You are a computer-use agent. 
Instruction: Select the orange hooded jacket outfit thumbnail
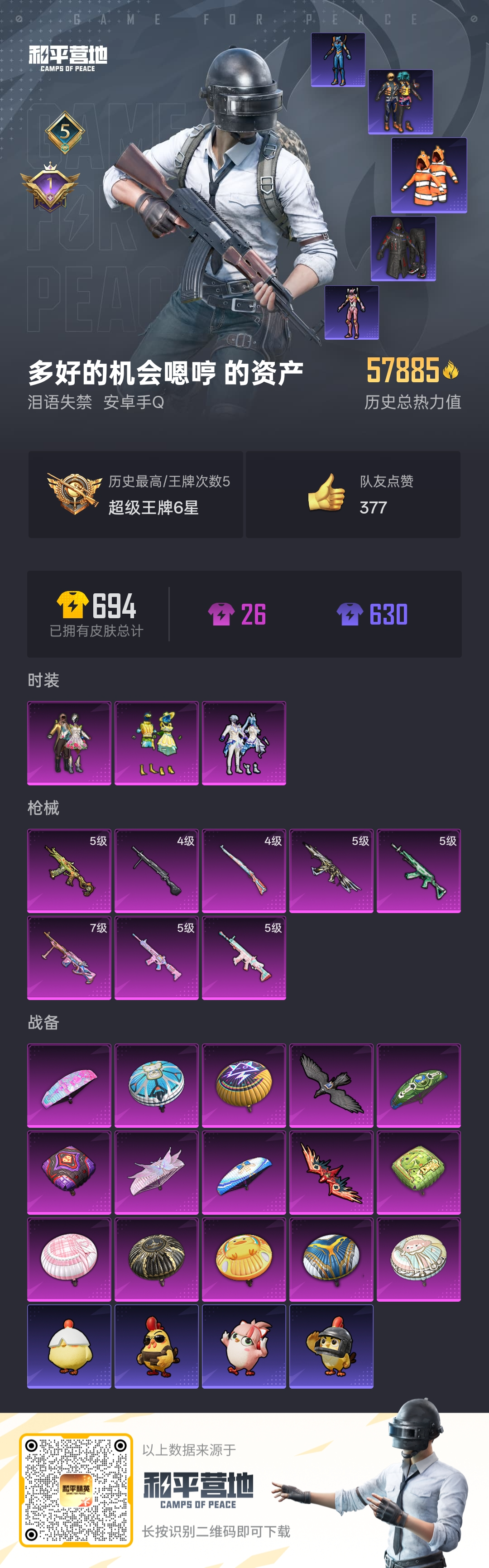429,175
